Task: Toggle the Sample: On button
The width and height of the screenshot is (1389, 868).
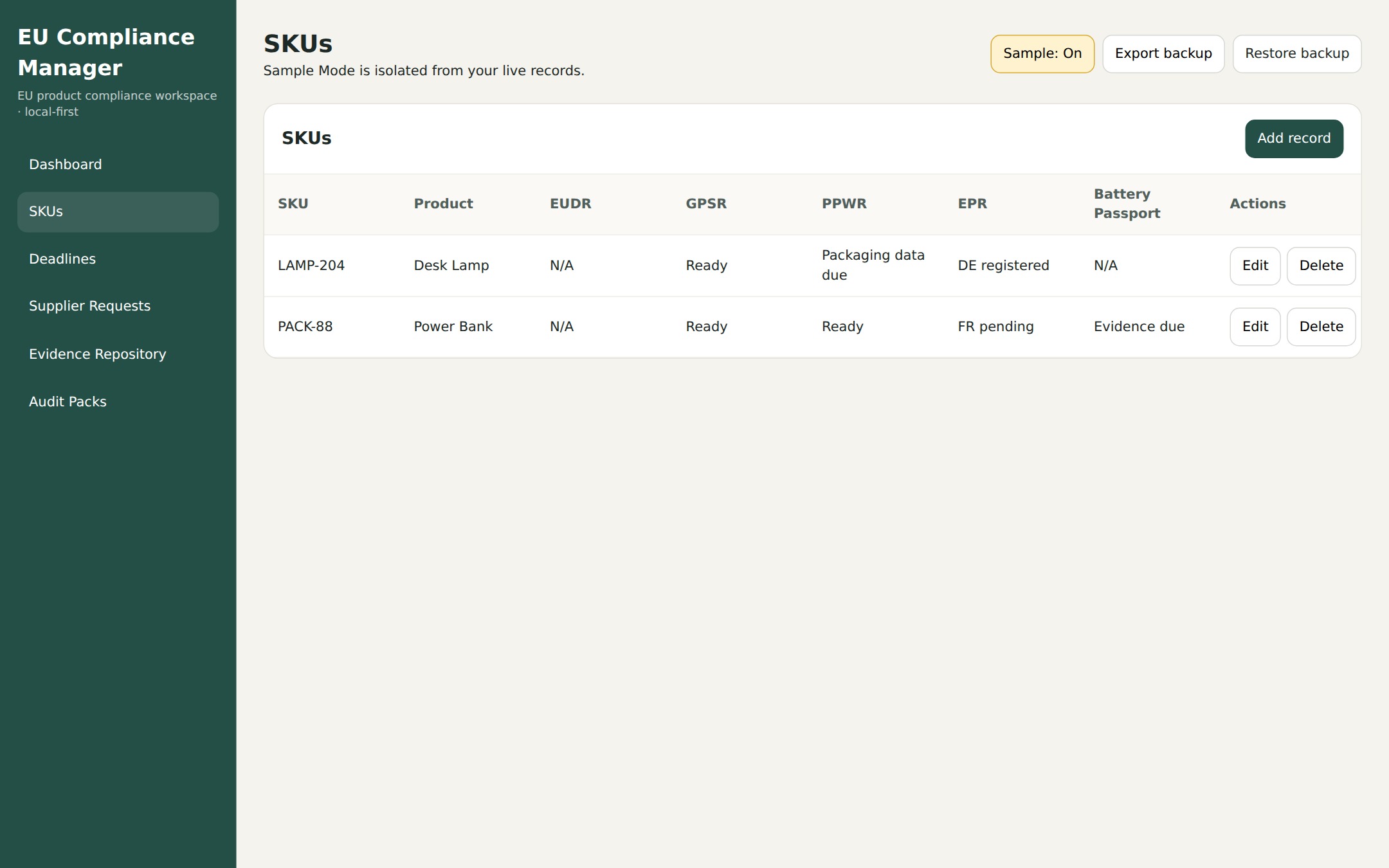Action: (x=1042, y=54)
